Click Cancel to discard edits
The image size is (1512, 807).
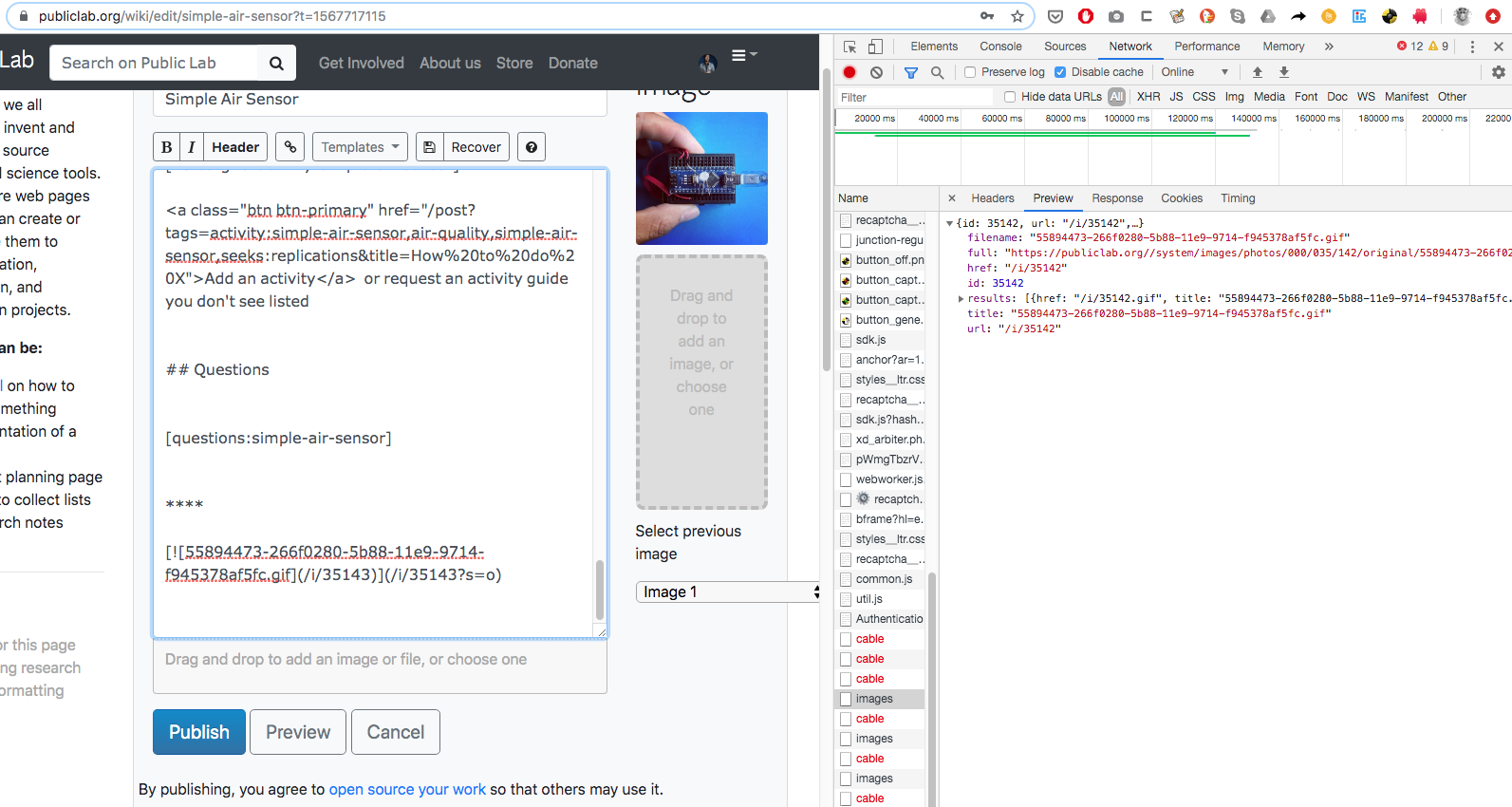(396, 732)
